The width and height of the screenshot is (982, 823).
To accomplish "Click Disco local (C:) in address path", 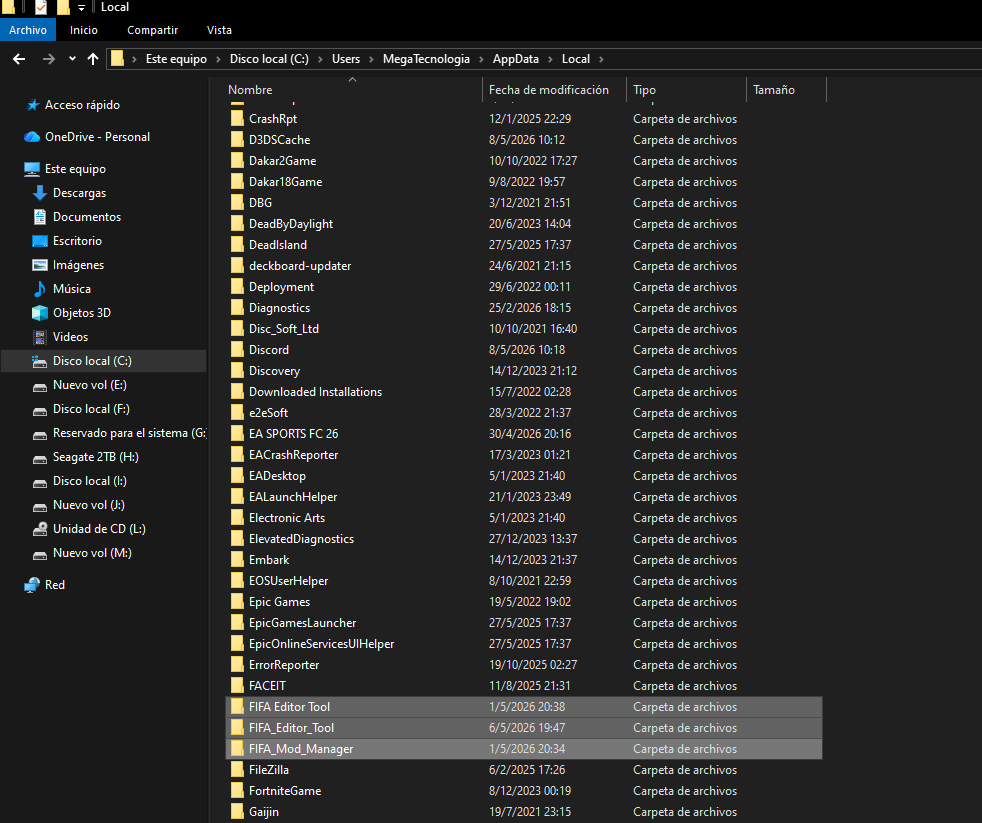I will coord(269,59).
